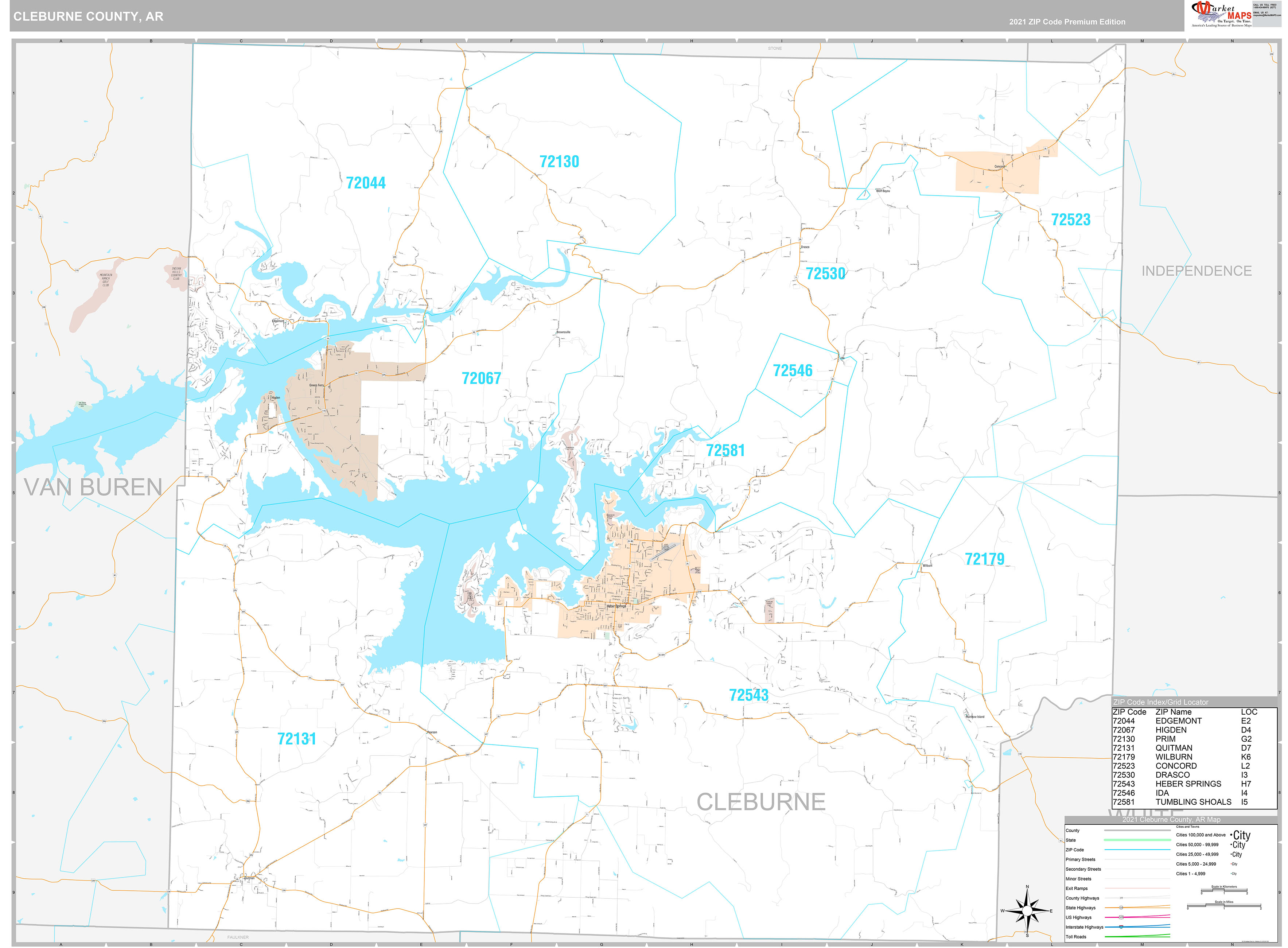Click the County Highways marker in legend
1288x948 pixels.
pyautogui.click(x=1121, y=898)
